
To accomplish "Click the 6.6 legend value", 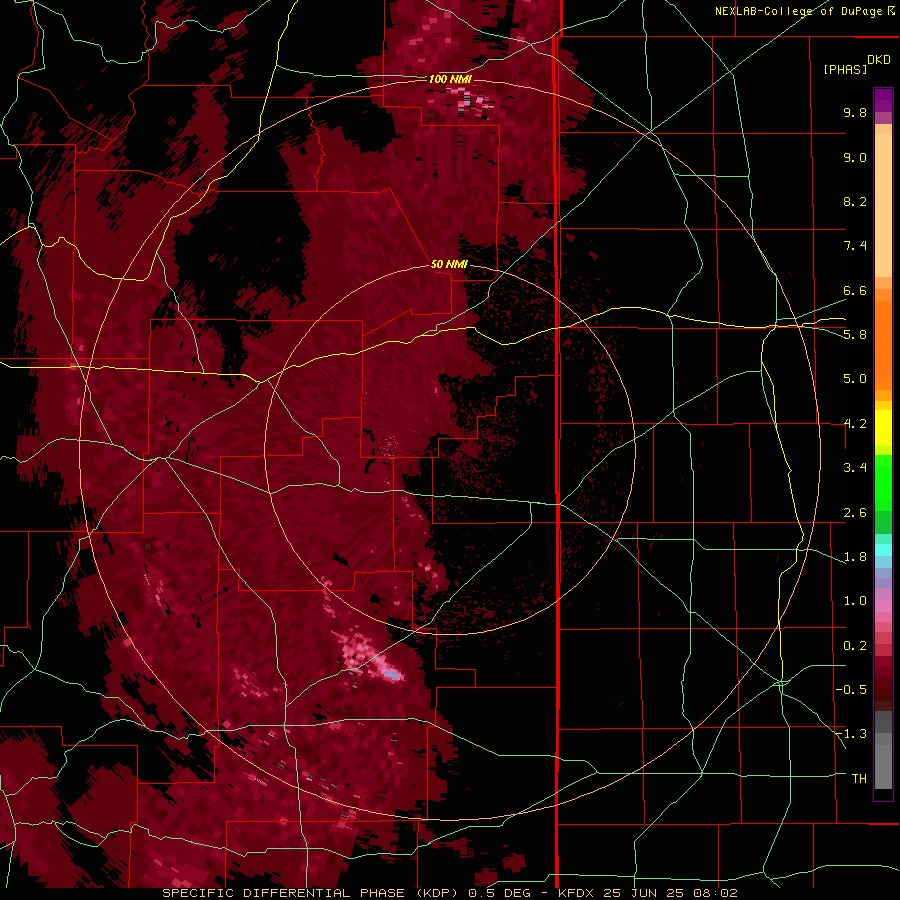I will tap(855, 290).
